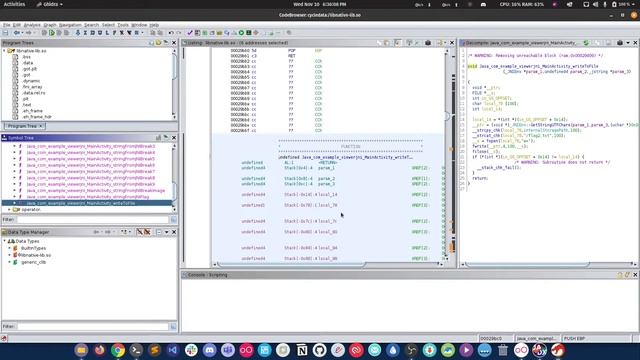This screenshot has width=640, height=360.
Task: Select the .bss section in Program Trees
Action: coord(26,57)
